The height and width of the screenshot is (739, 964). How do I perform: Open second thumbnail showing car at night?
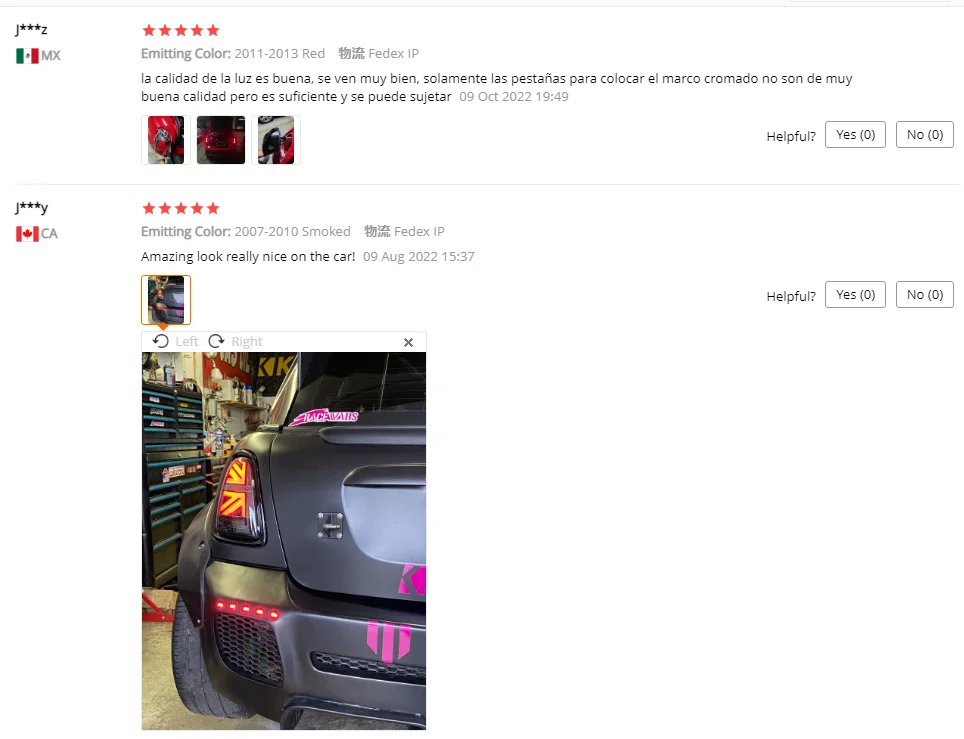pos(221,140)
